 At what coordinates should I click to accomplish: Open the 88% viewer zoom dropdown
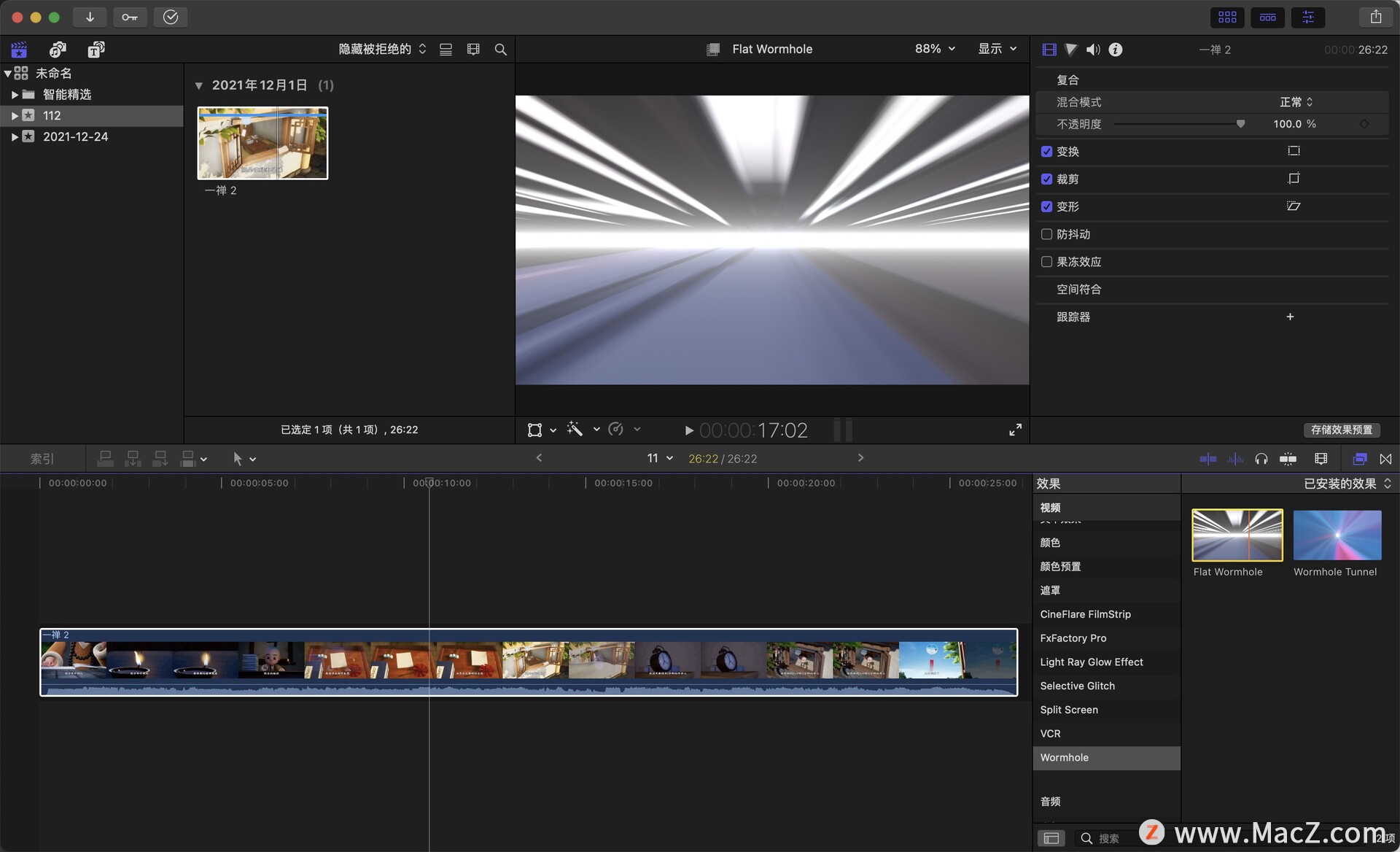(x=934, y=49)
